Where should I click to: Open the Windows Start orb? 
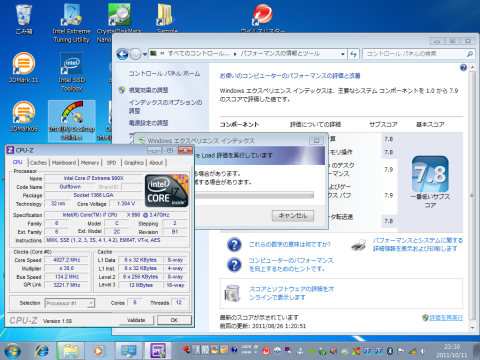pyautogui.click(x=12, y=351)
